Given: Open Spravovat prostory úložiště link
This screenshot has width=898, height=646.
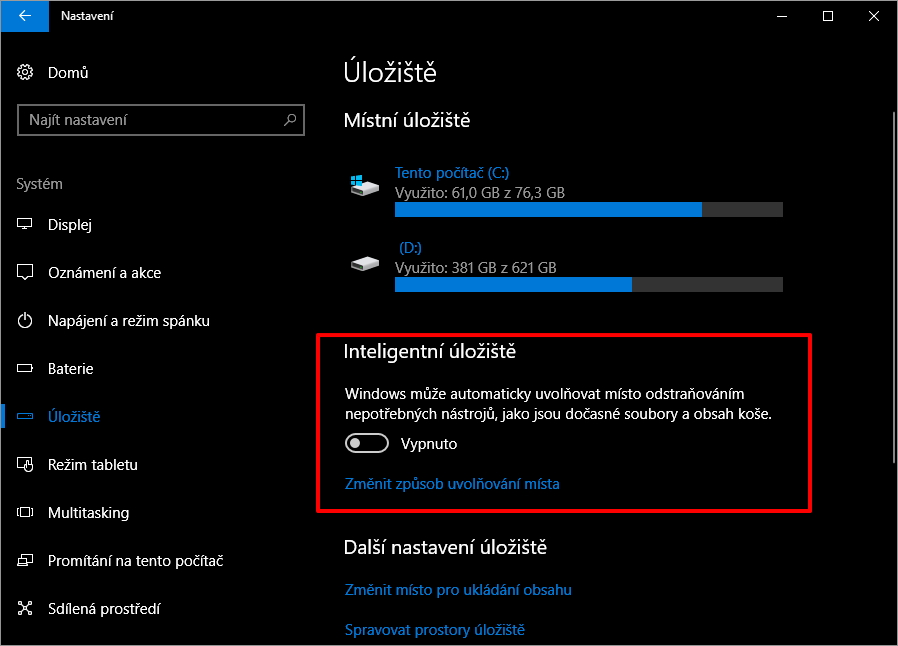Looking at the screenshot, I should pos(435,630).
